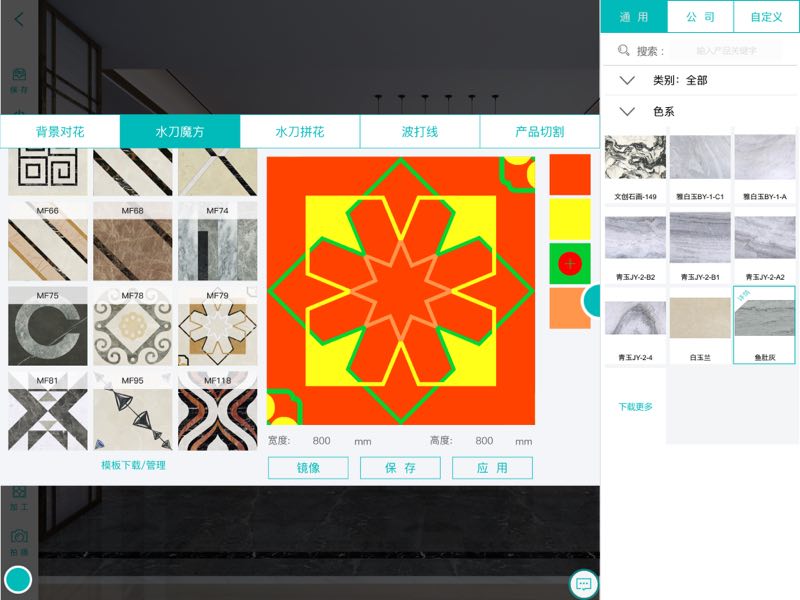The height and width of the screenshot is (600, 800).
Task: Click the save box icon in sidebar
Action: click(x=19, y=74)
